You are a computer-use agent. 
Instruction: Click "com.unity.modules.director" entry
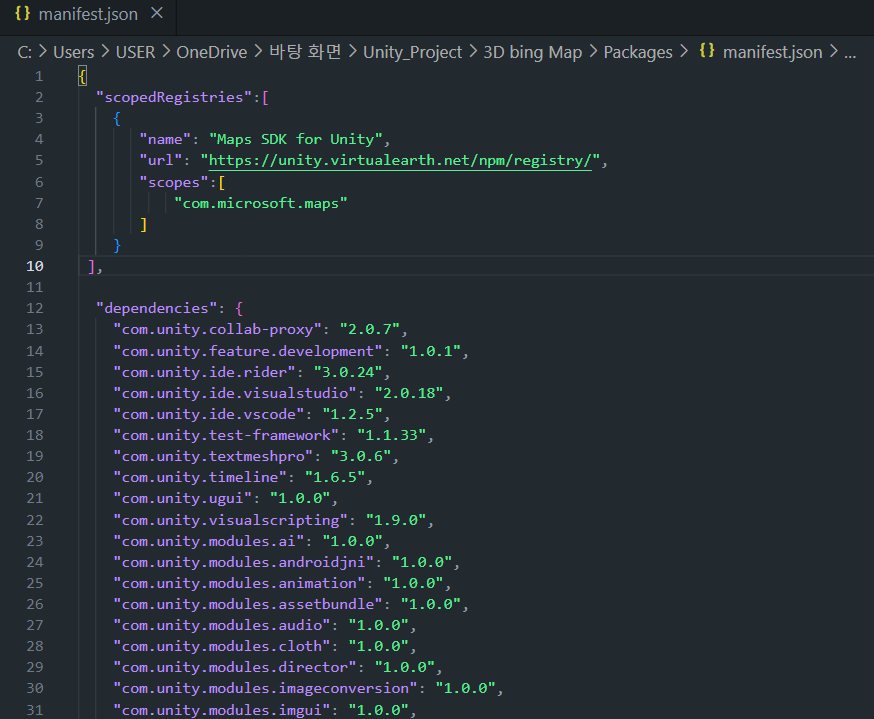click(235, 668)
